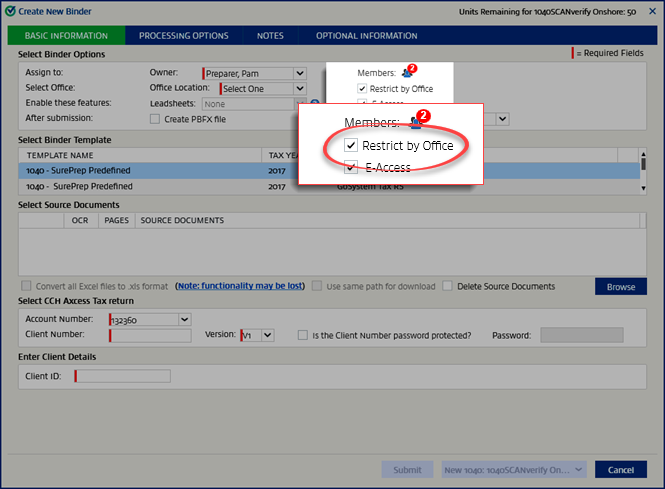Open the Owner dropdown showing Preparer, Pam
The width and height of the screenshot is (665, 489).
(300, 73)
